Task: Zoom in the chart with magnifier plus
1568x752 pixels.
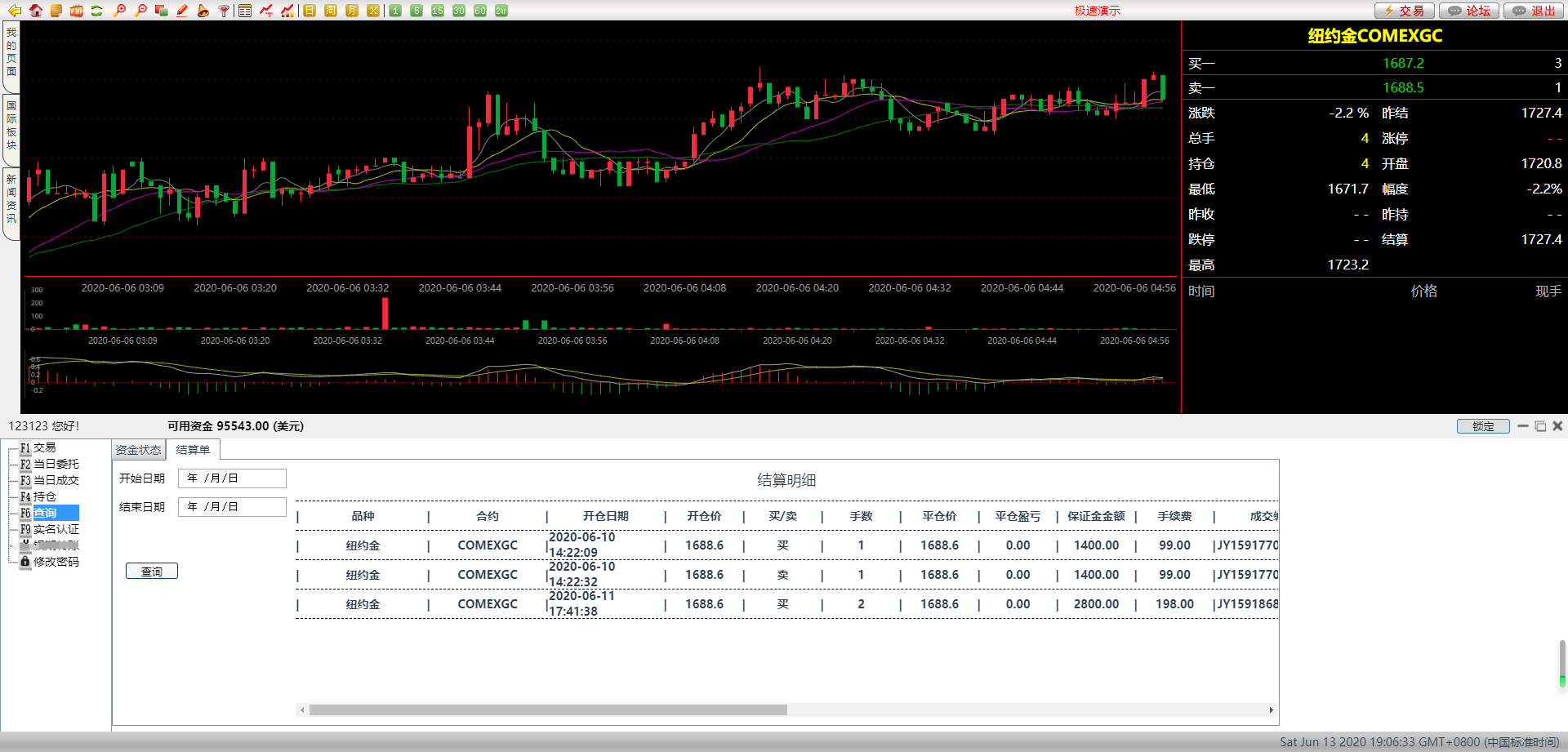Action: pos(119,11)
